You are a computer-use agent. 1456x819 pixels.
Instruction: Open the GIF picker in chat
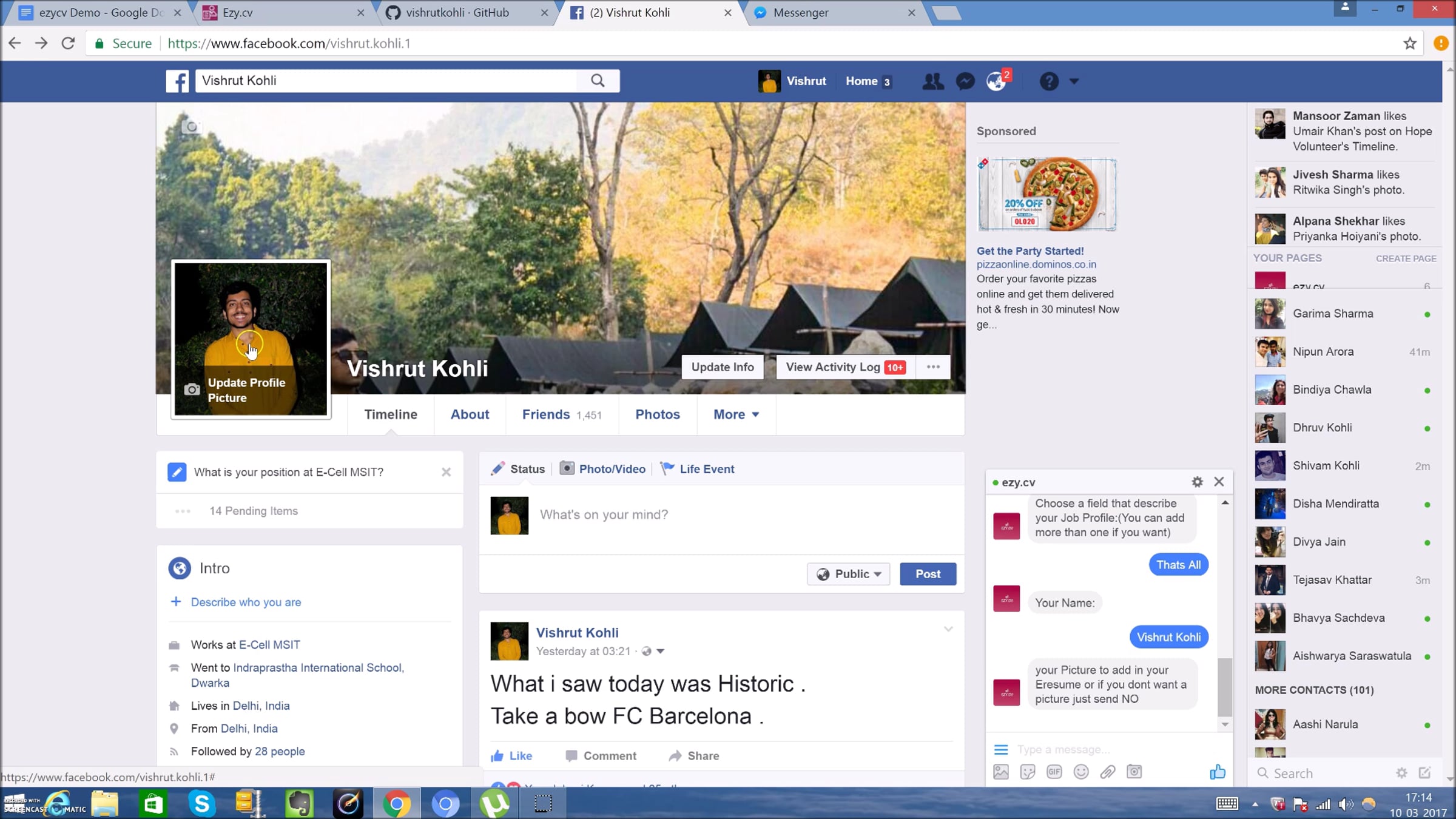(x=1054, y=772)
